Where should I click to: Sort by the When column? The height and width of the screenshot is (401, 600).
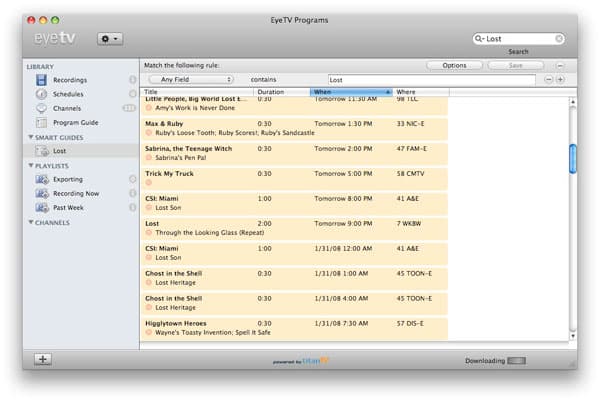pos(351,92)
